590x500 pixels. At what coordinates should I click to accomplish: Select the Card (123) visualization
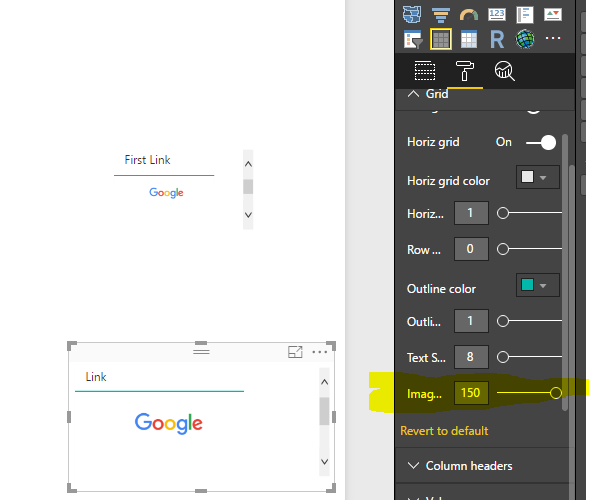pos(497,15)
